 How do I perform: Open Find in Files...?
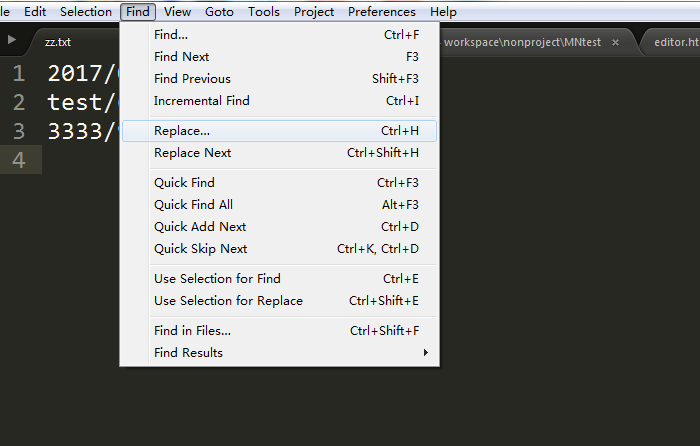coord(279,331)
